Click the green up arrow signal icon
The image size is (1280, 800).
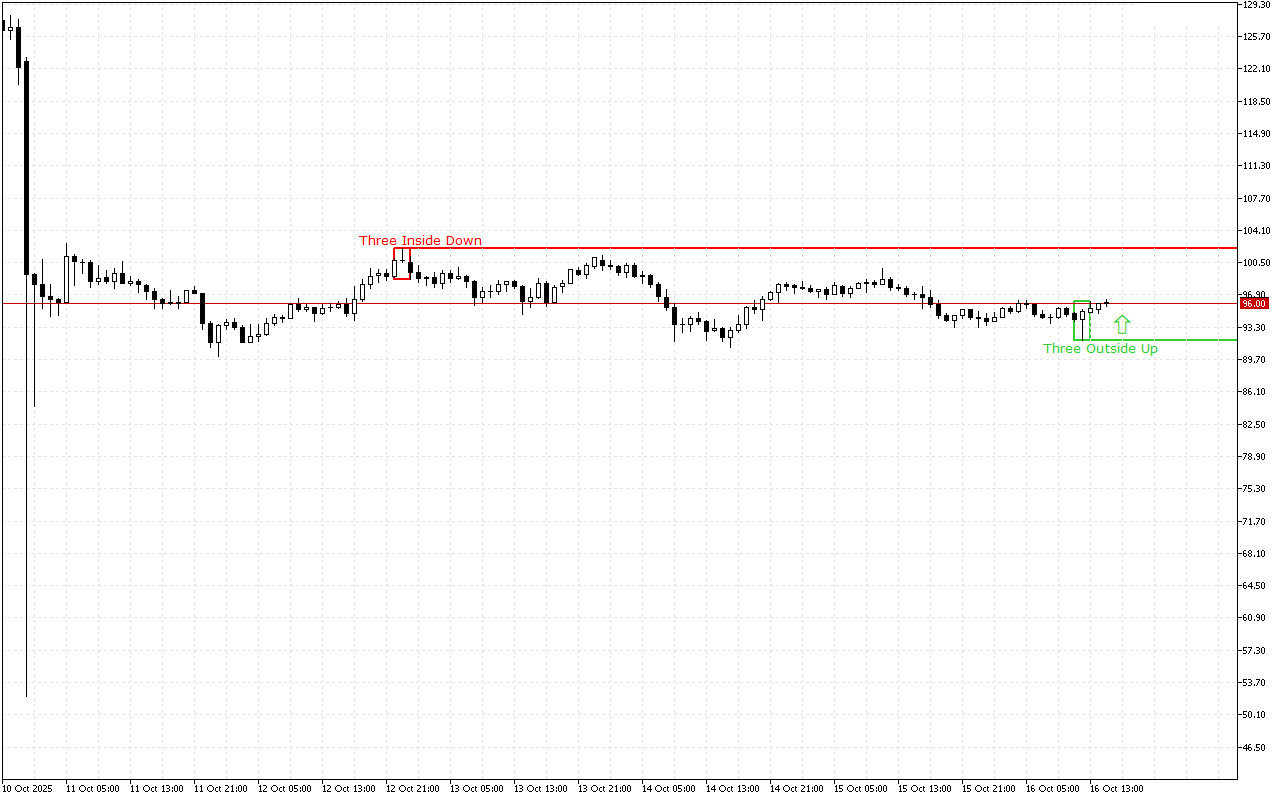(1122, 324)
